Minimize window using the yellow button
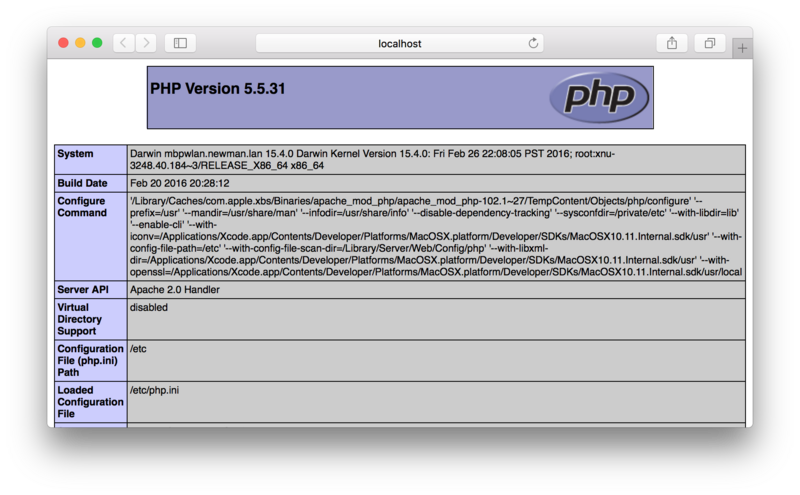 [x=80, y=43]
